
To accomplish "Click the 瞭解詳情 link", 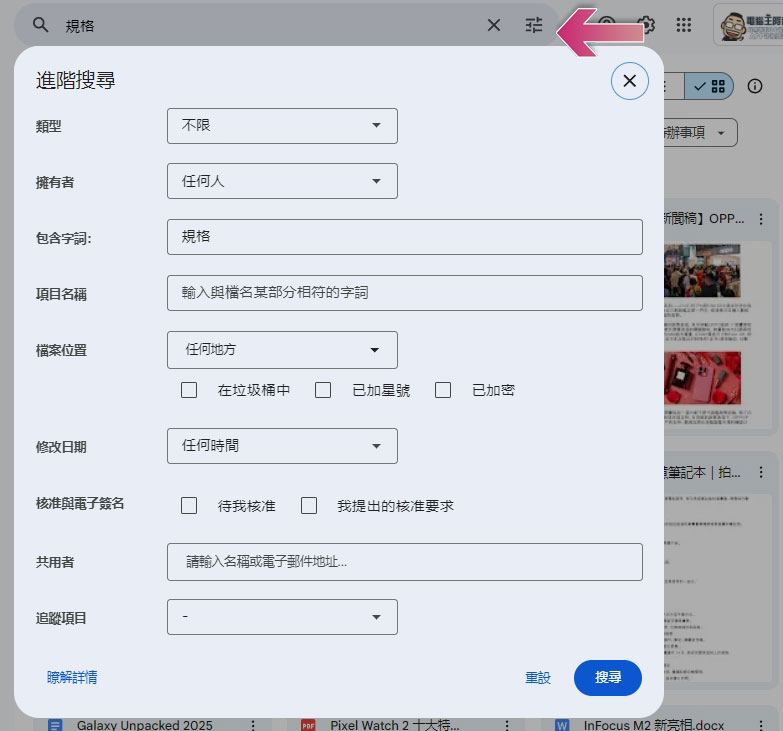I will [x=72, y=678].
